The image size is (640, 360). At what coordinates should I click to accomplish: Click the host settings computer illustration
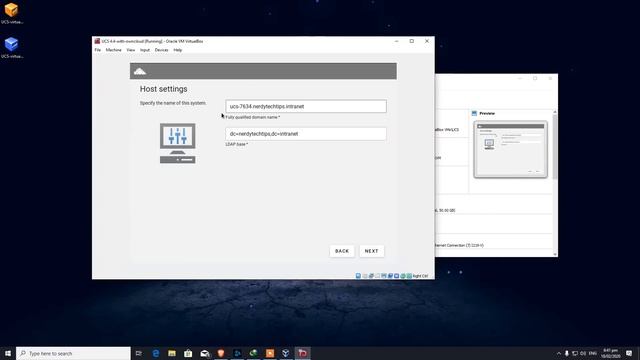[178, 143]
